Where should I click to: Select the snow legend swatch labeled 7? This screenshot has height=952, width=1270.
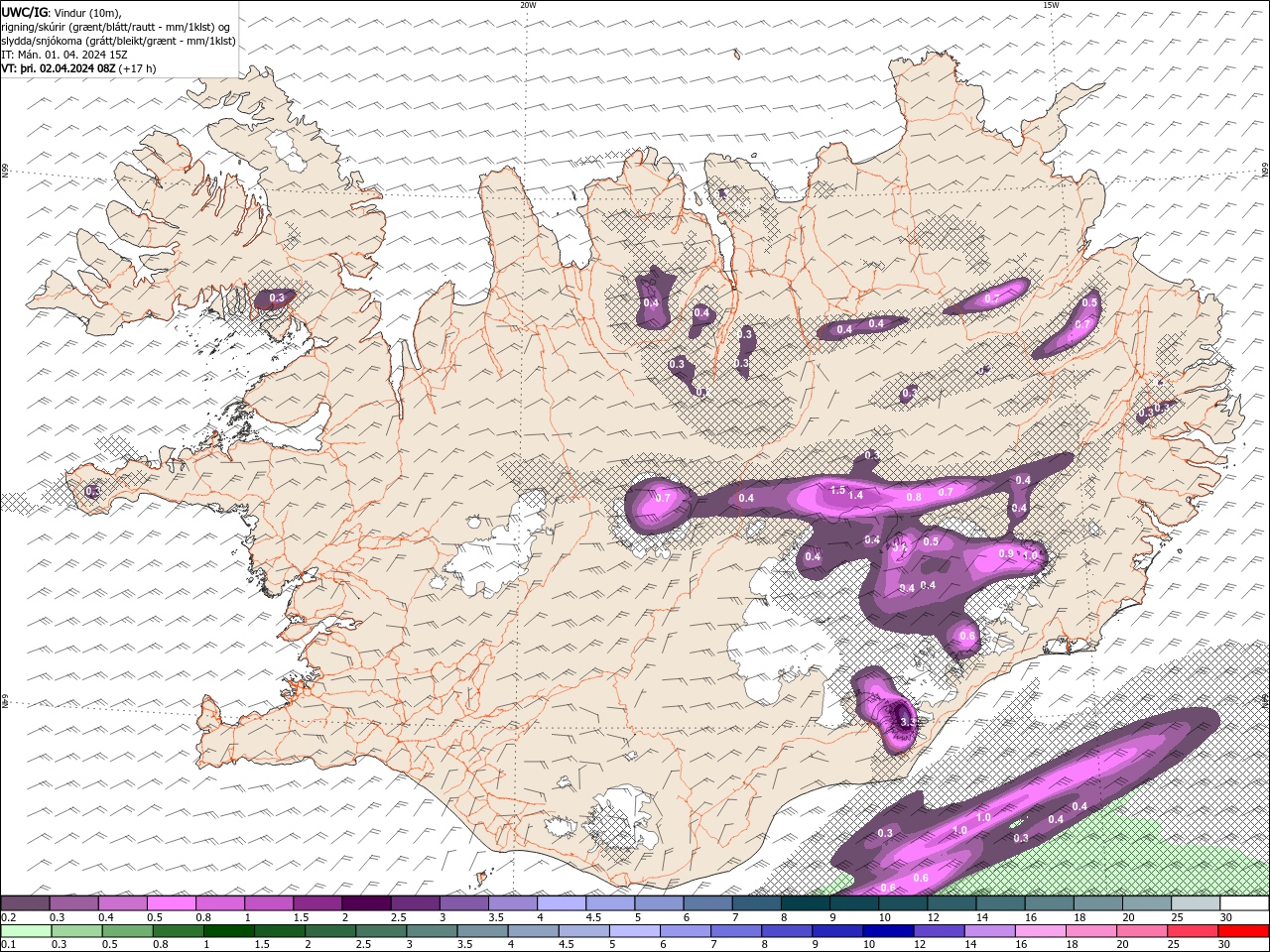pos(757,903)
